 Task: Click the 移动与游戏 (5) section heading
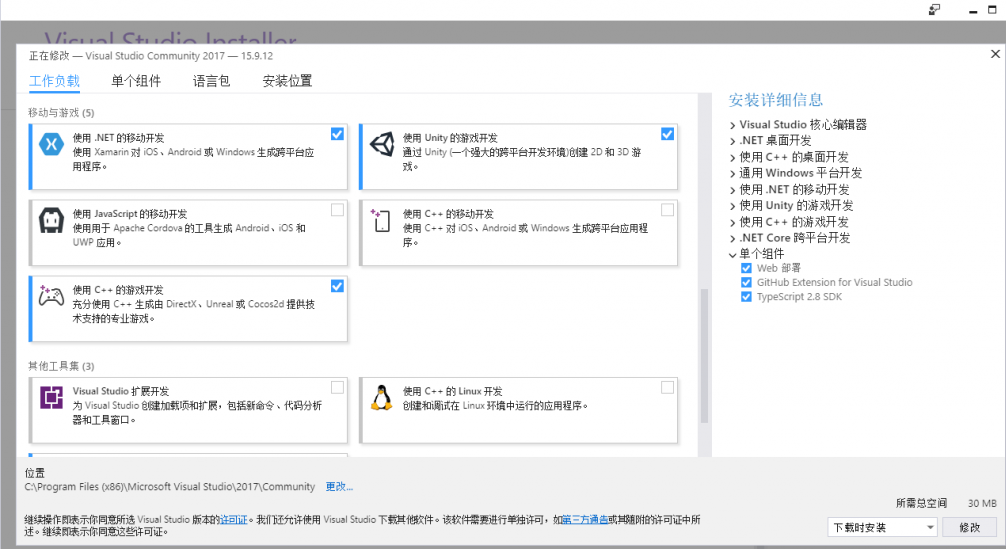point(61,113)
